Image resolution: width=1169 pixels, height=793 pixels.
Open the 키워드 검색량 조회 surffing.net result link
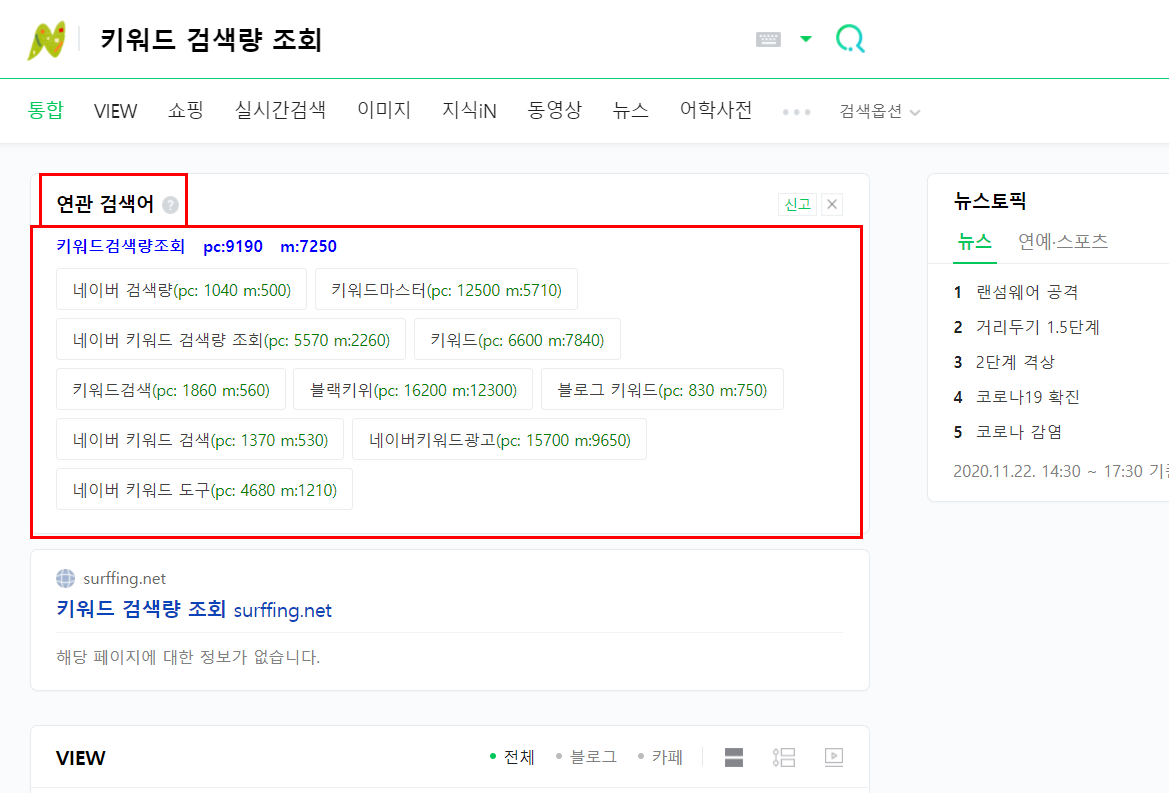click(x=194, y=610)
